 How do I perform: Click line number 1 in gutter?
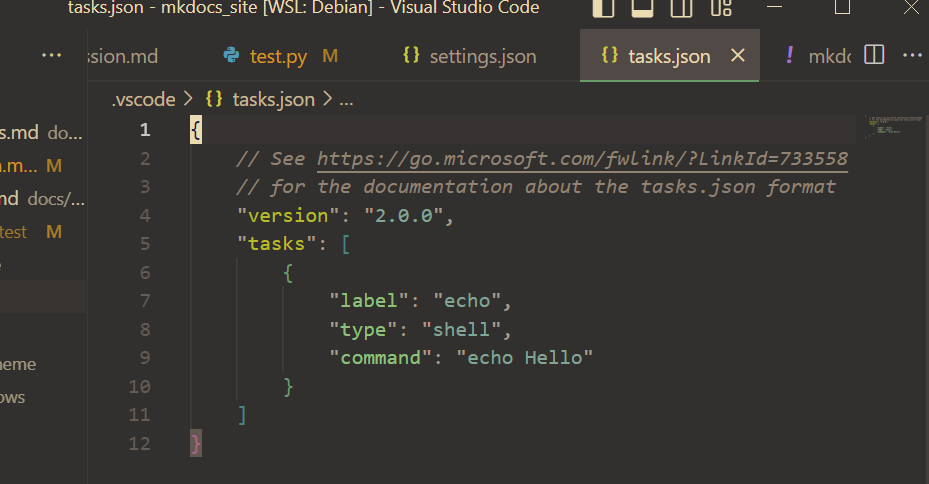145,130
